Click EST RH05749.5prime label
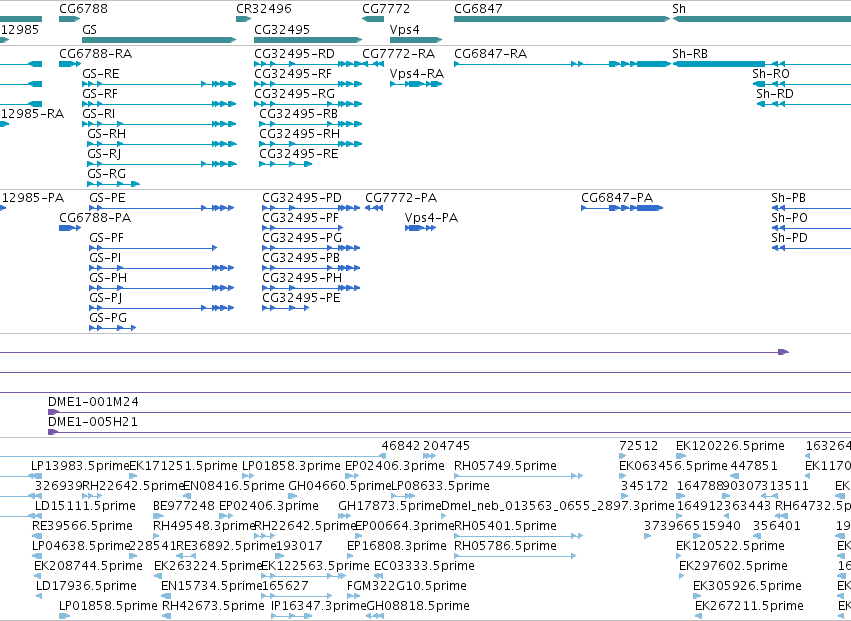Screen dimensions: 851x621 (505, 466)
